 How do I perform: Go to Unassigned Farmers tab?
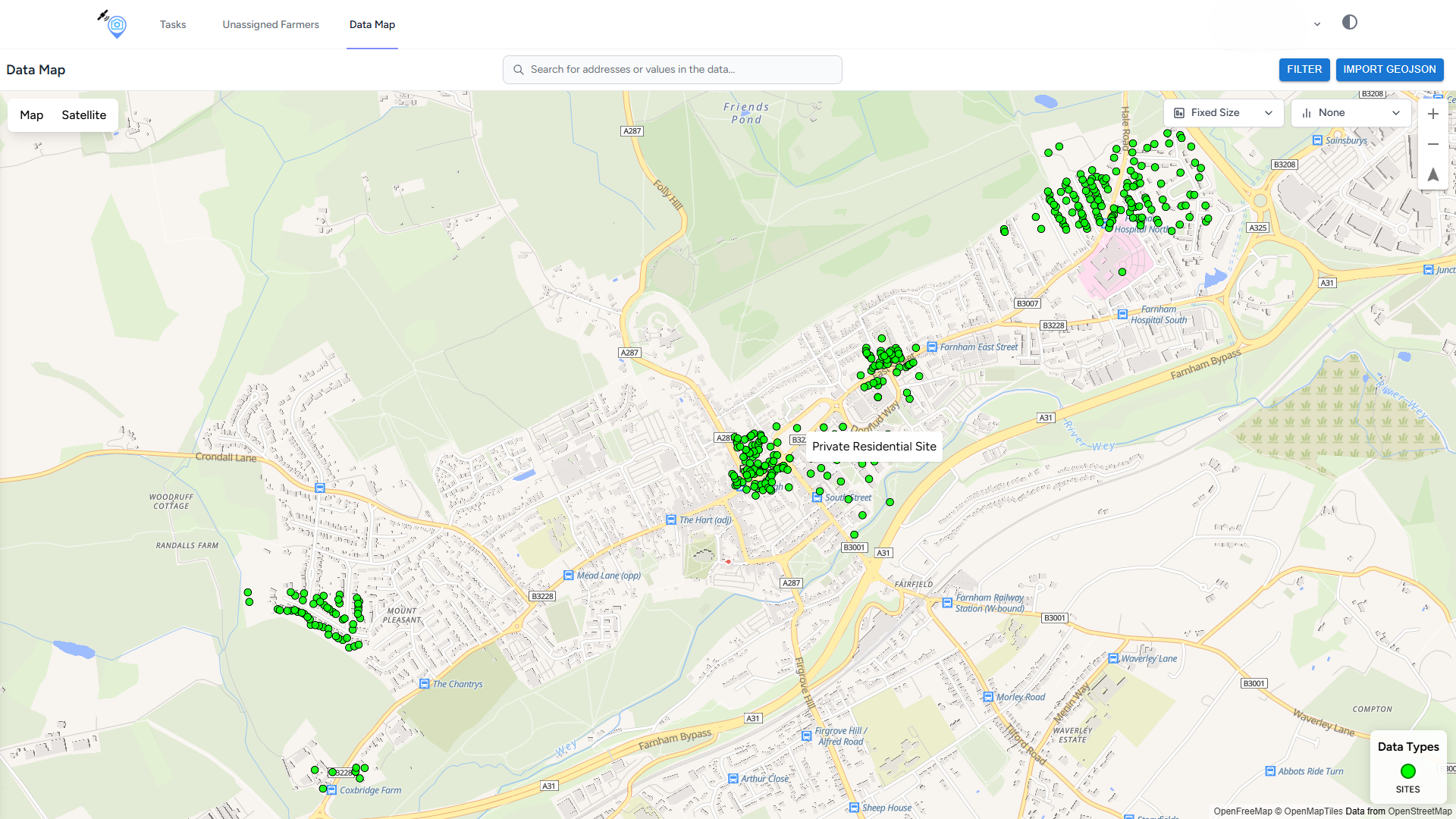271,24
